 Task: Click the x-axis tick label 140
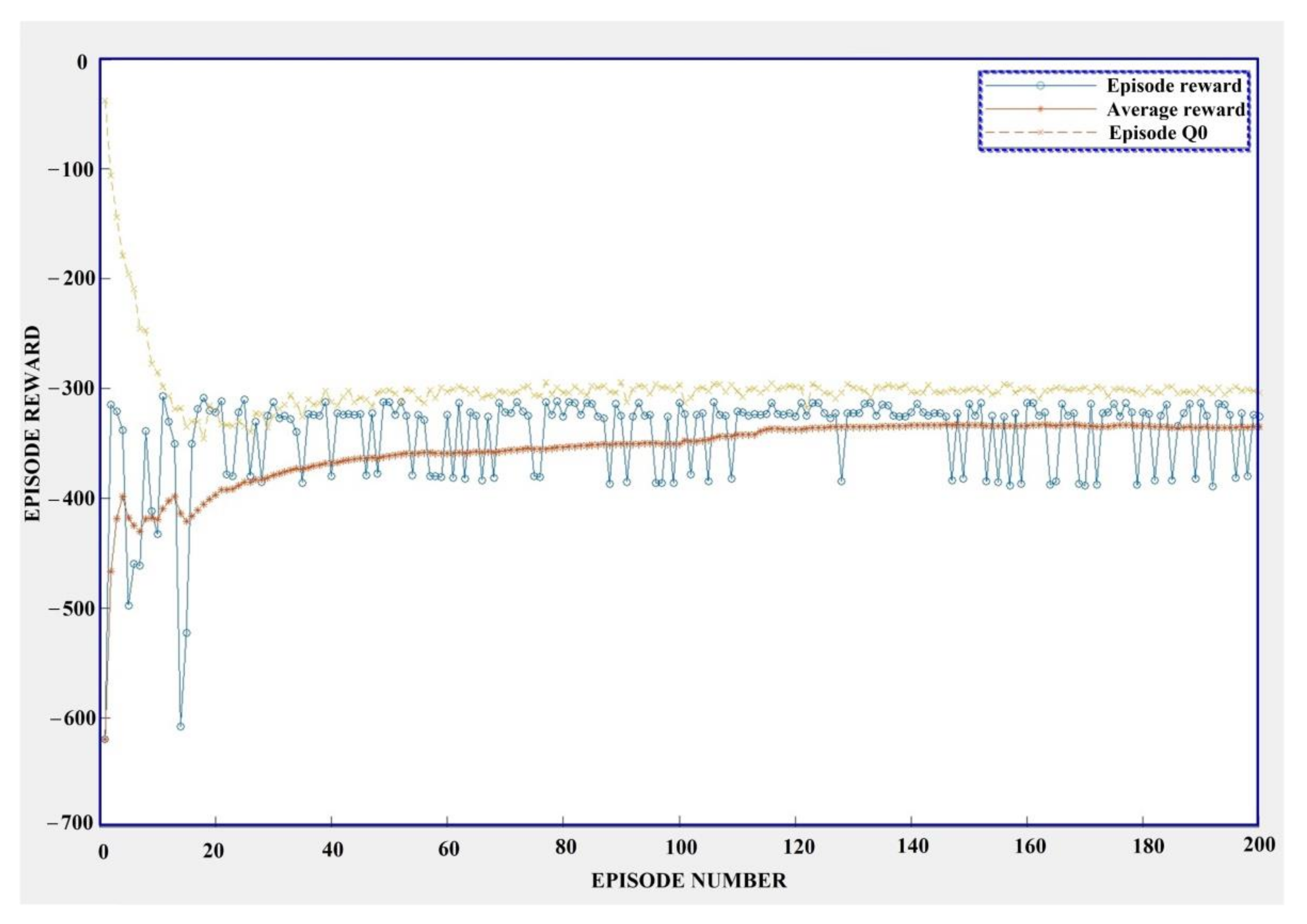pyautogui.click(x=913, y=846)
